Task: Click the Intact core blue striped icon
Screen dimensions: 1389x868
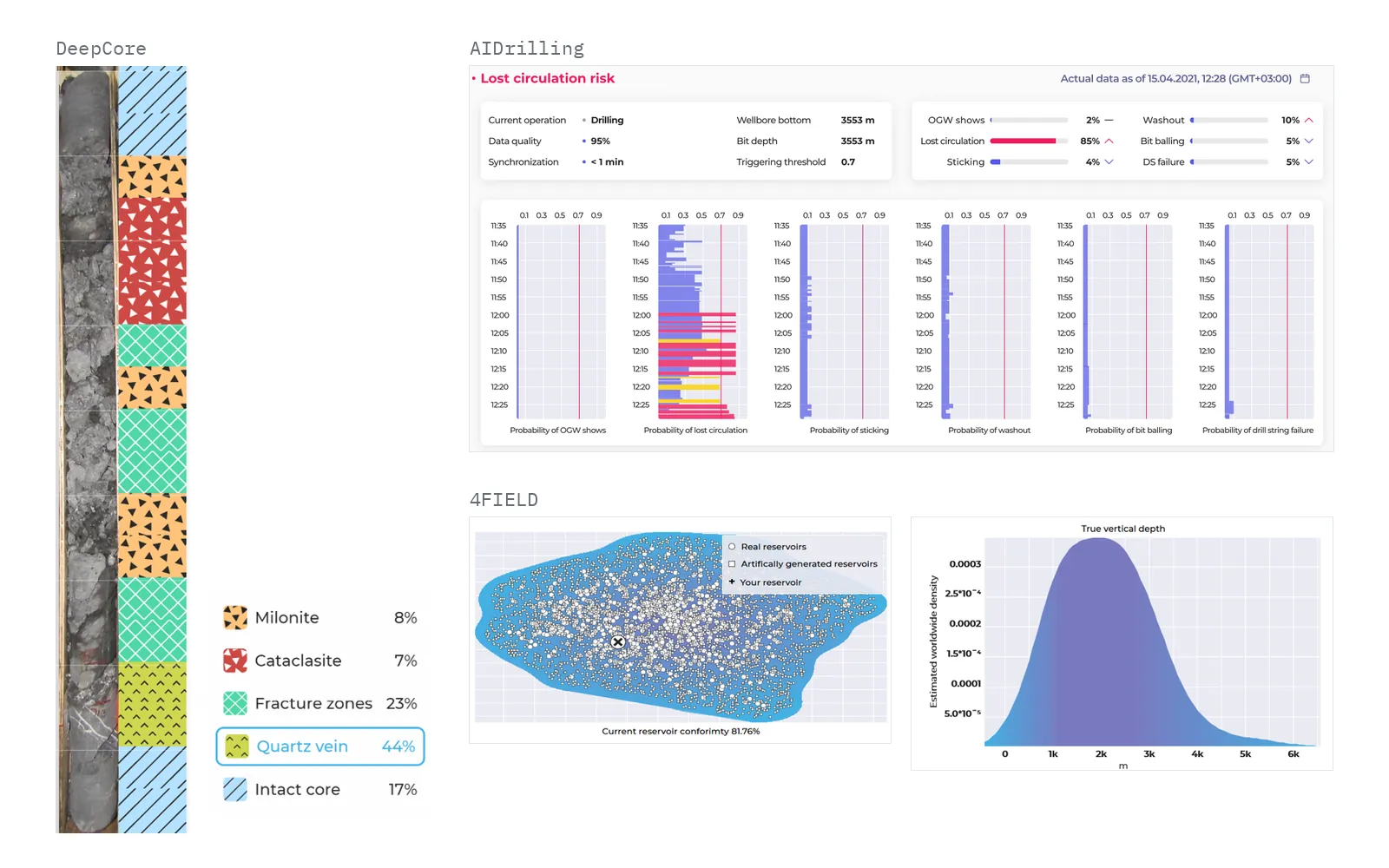Action: (x=235, y=789)
